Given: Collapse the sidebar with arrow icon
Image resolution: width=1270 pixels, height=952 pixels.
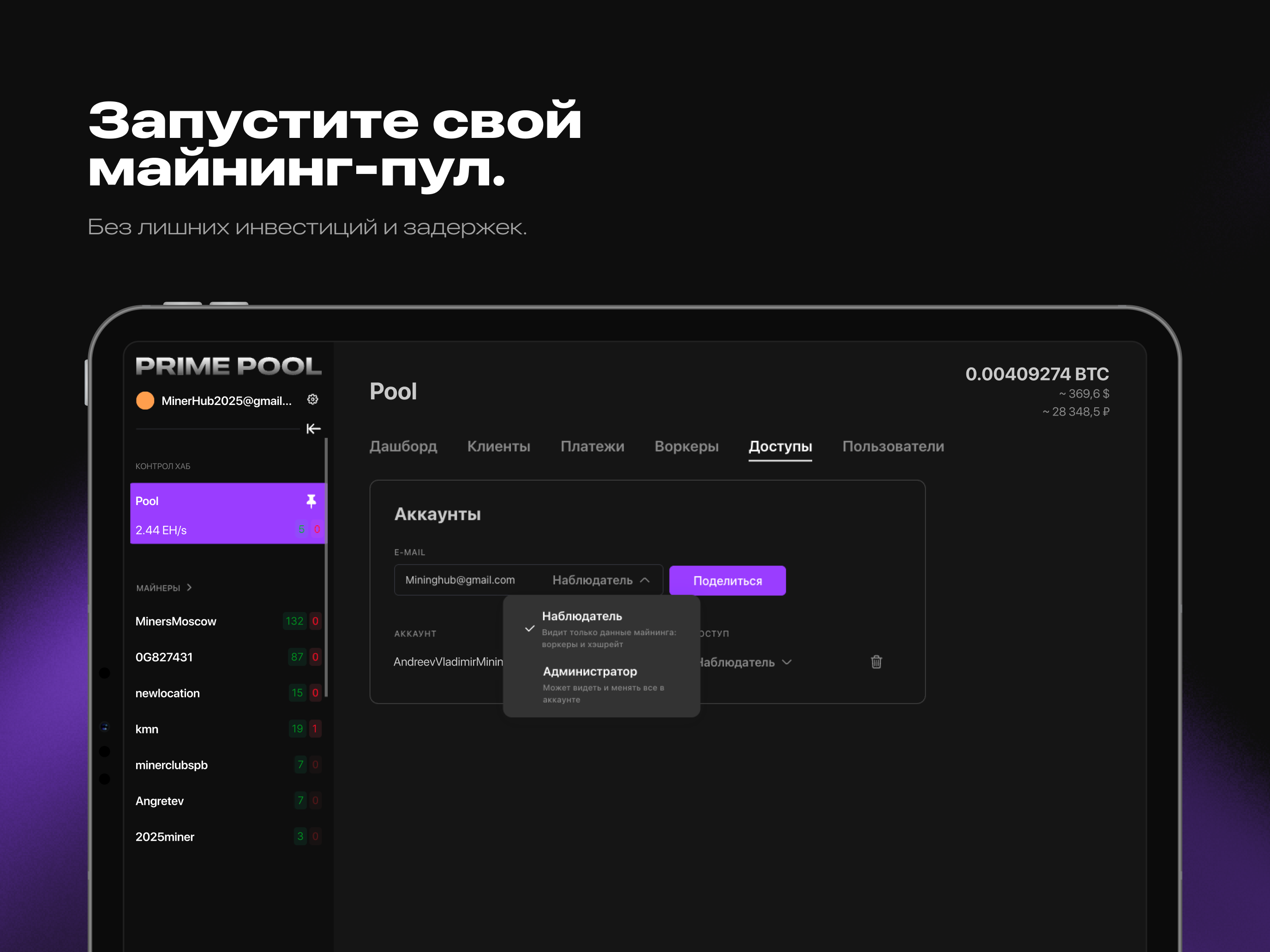Looking at the screenshot, I should pos(313,428).
